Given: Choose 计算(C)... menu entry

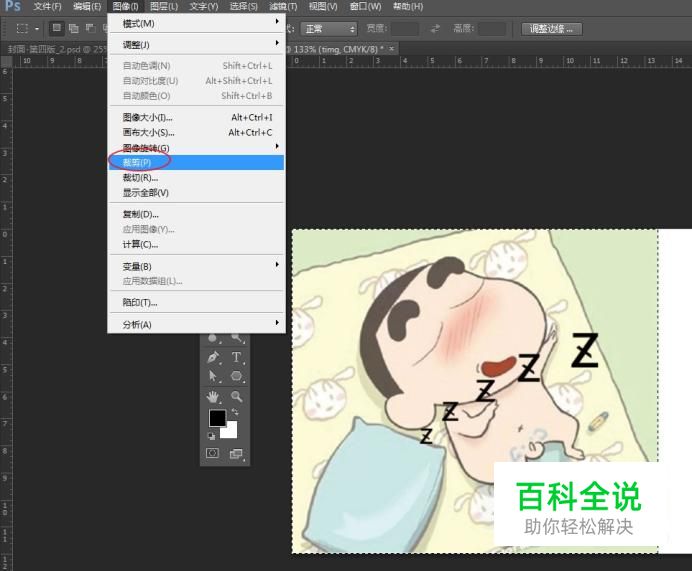Looking at the screenshot, I should (x=196, y=244).
